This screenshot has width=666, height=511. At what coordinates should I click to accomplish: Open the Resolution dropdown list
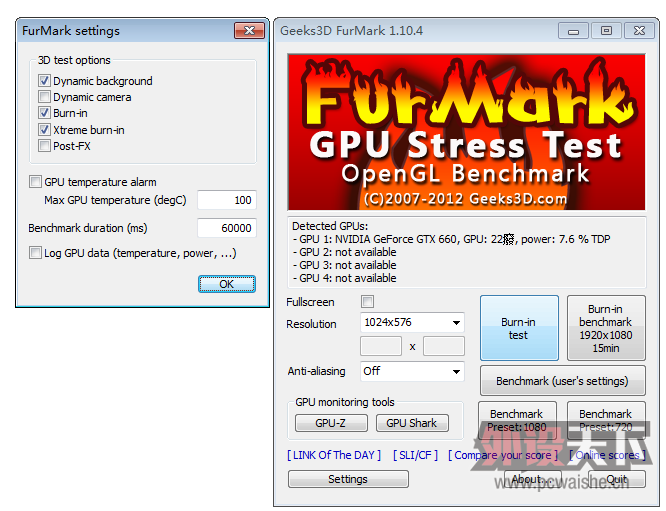coord(412,322)
